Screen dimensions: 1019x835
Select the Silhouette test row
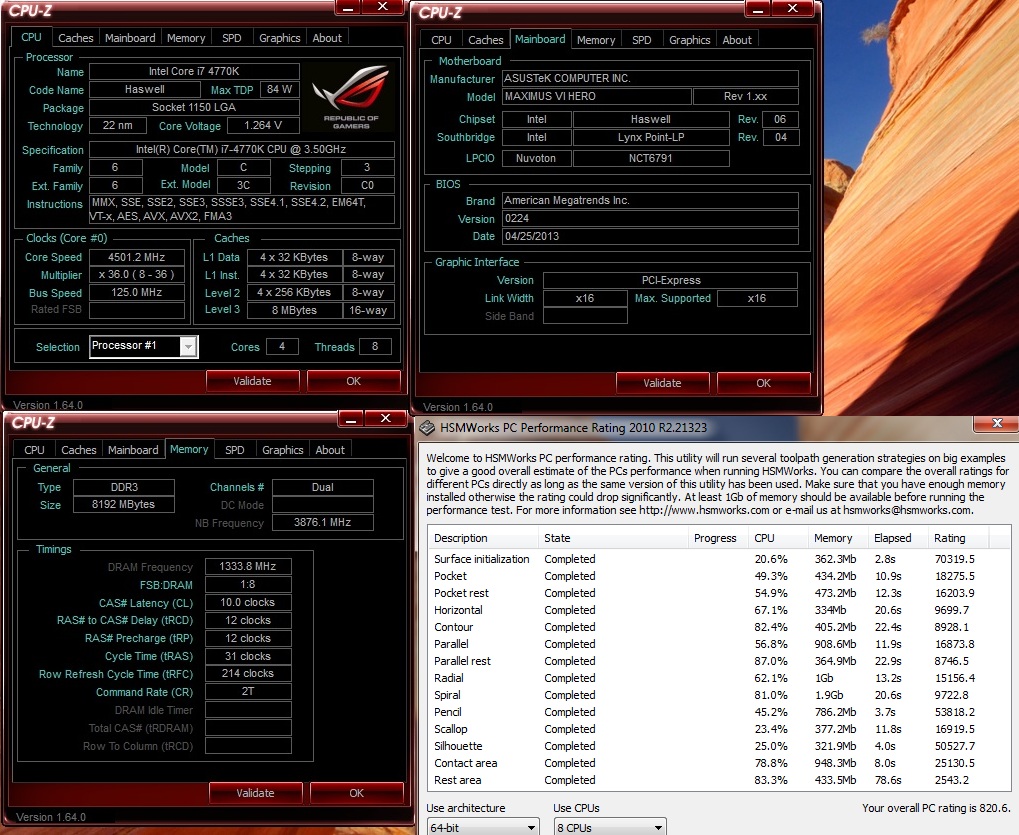[x=718, y=746]
